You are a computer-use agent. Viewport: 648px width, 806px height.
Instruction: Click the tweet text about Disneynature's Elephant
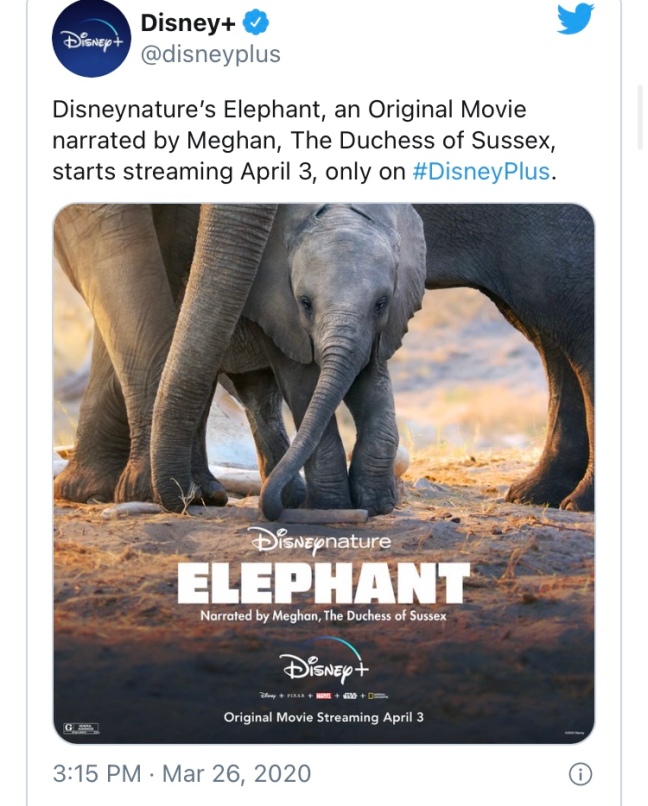pyautogui.click(x=304, y=140)
